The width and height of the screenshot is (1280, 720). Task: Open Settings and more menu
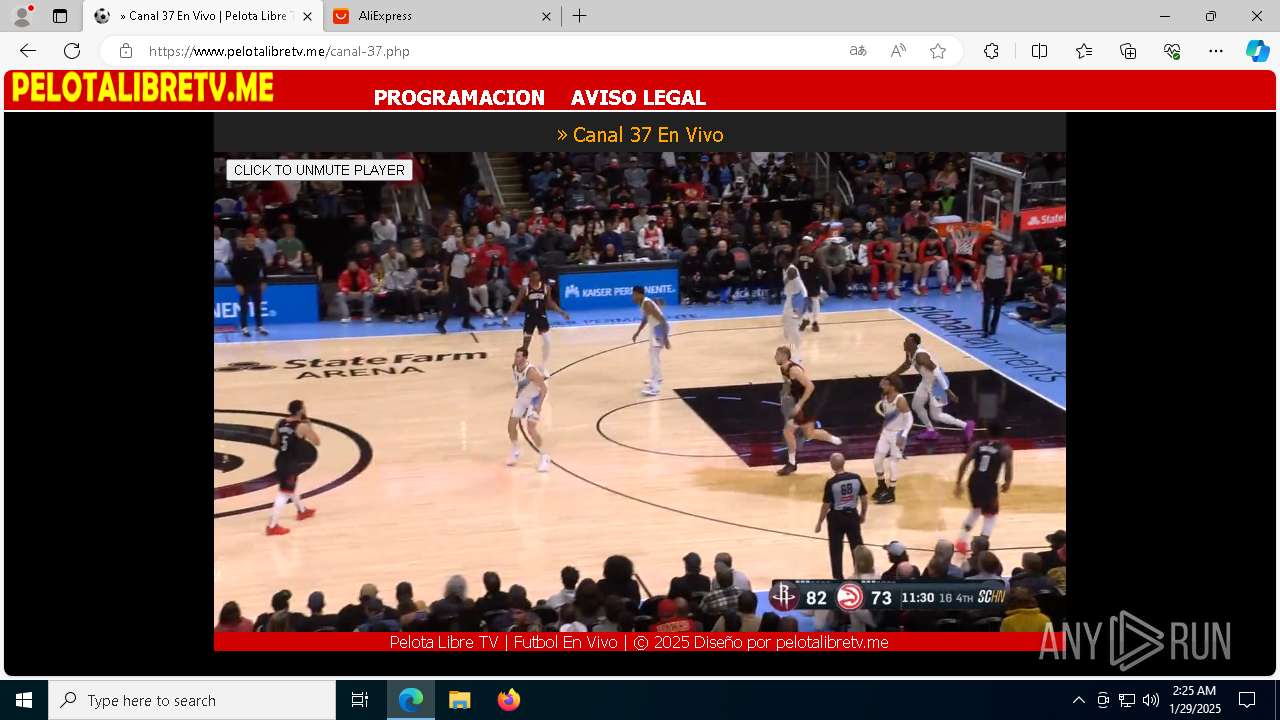[1216, 51]
